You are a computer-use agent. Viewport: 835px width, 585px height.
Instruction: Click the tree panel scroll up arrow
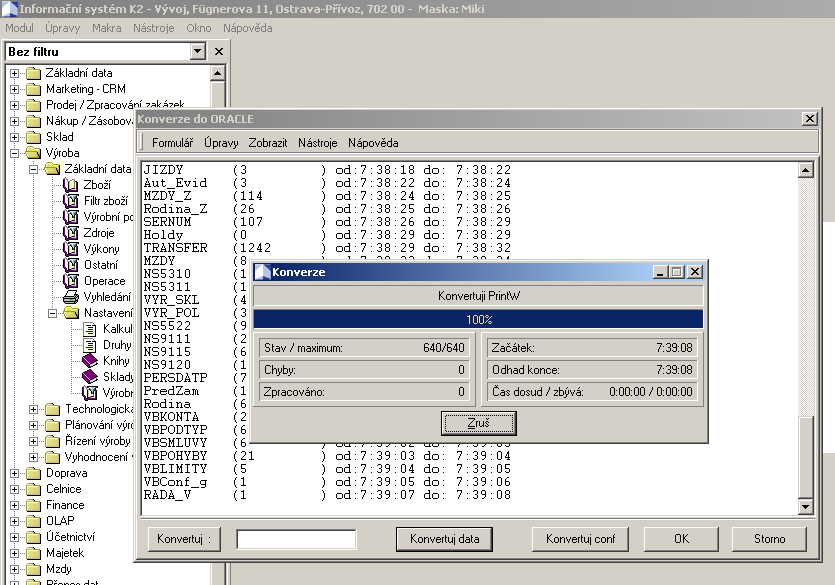(x=218, y=73)
